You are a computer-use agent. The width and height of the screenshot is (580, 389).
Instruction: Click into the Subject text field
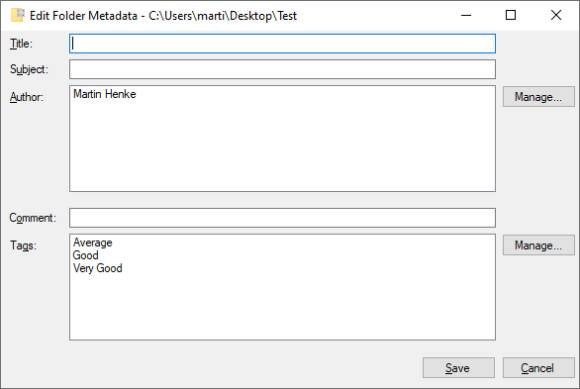282,69
